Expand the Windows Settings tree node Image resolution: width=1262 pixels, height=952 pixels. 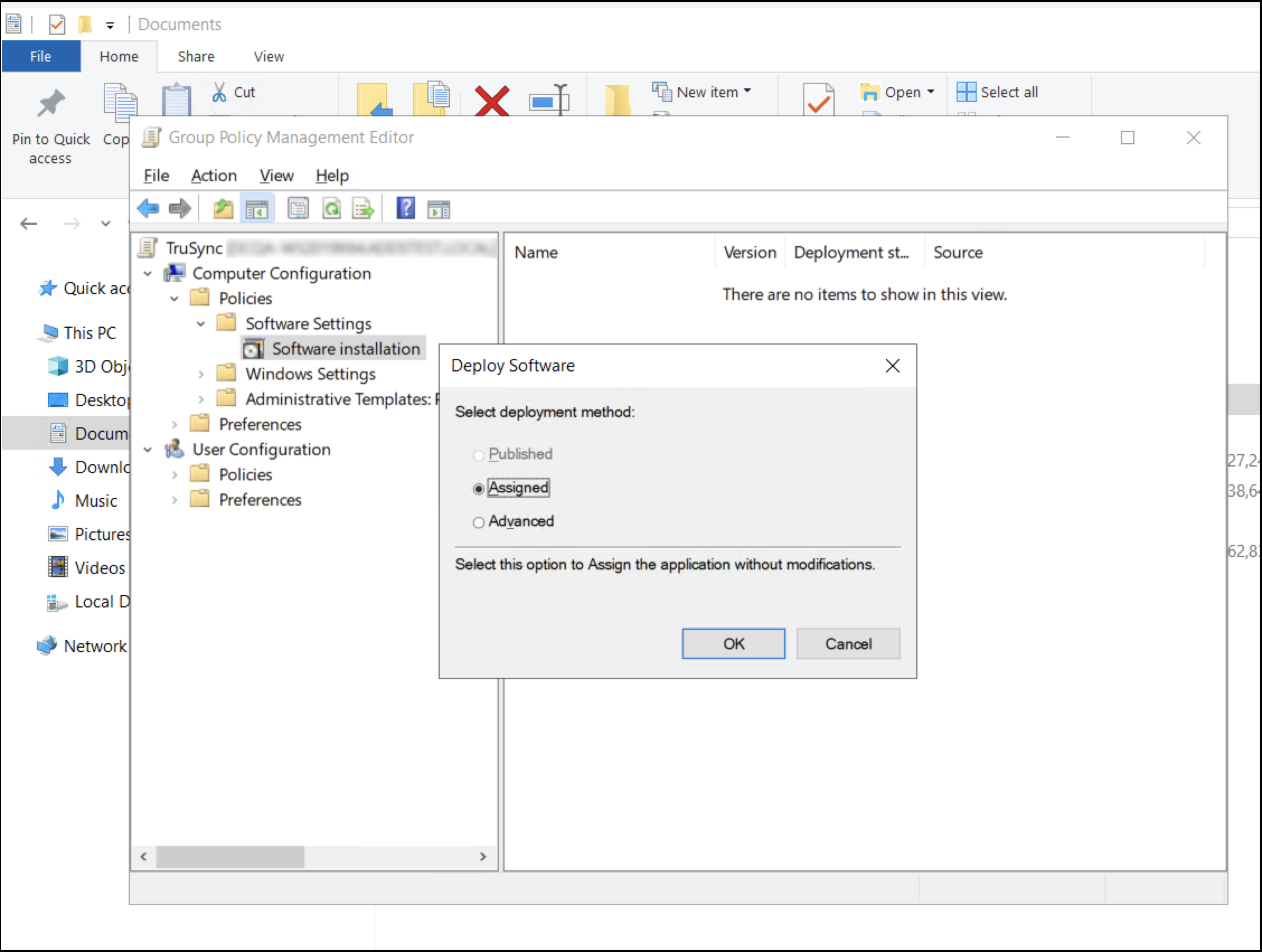point(201,374)
